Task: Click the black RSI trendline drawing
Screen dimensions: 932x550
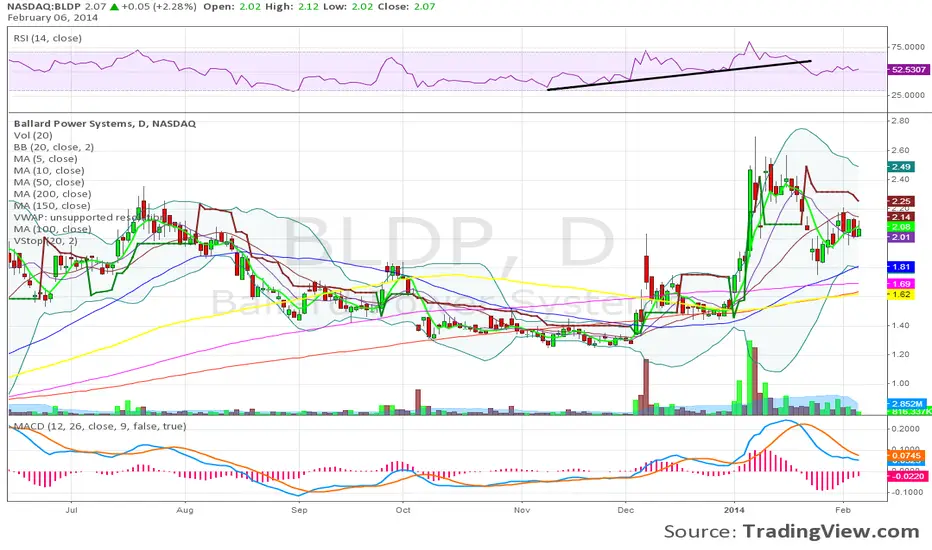Action: click(679, 76)
